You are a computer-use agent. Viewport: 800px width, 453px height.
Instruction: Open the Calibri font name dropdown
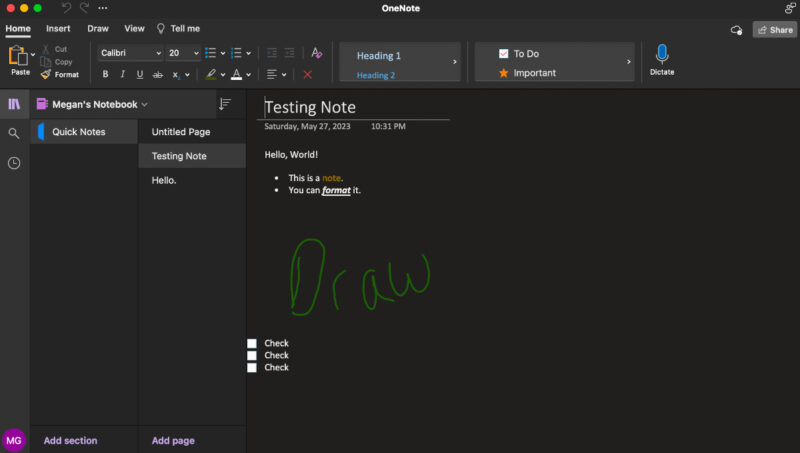pyautogui.click(x=131, y=53)
